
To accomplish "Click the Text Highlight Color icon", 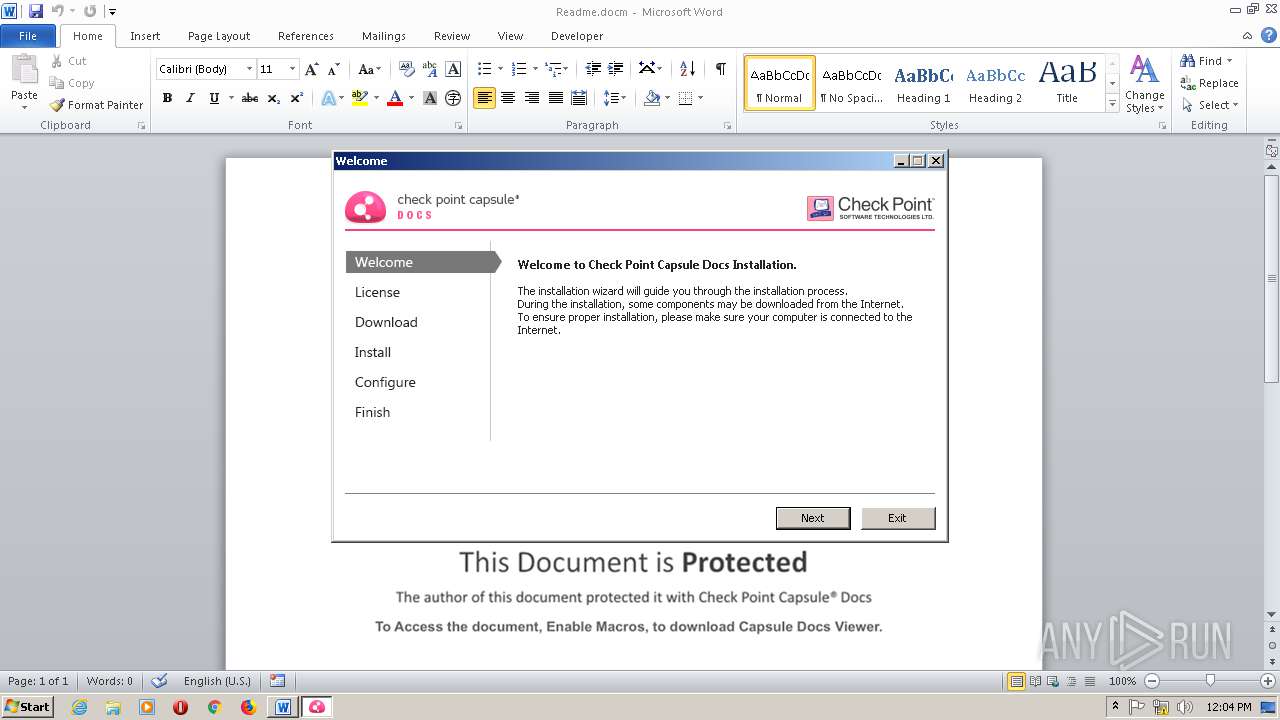I will (359, 98).
